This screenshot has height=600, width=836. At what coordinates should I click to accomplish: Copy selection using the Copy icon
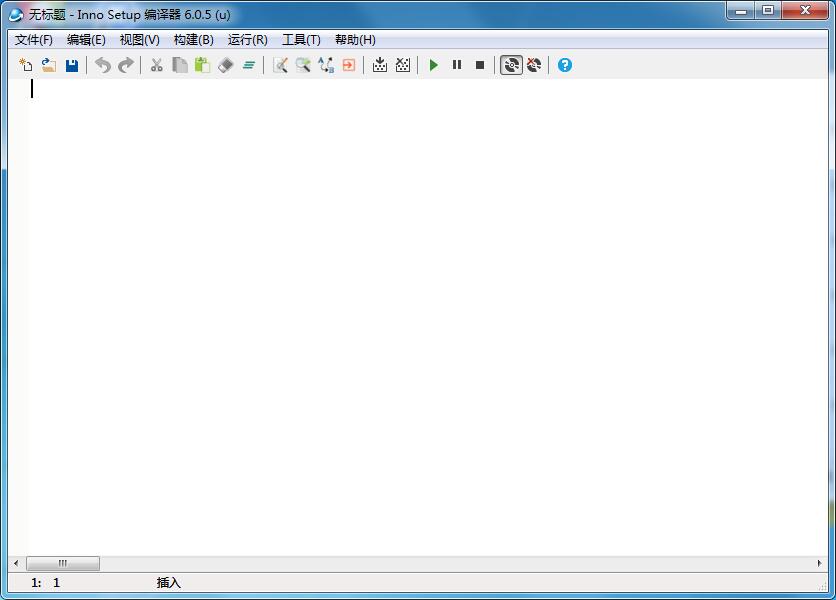coord(180,65)
